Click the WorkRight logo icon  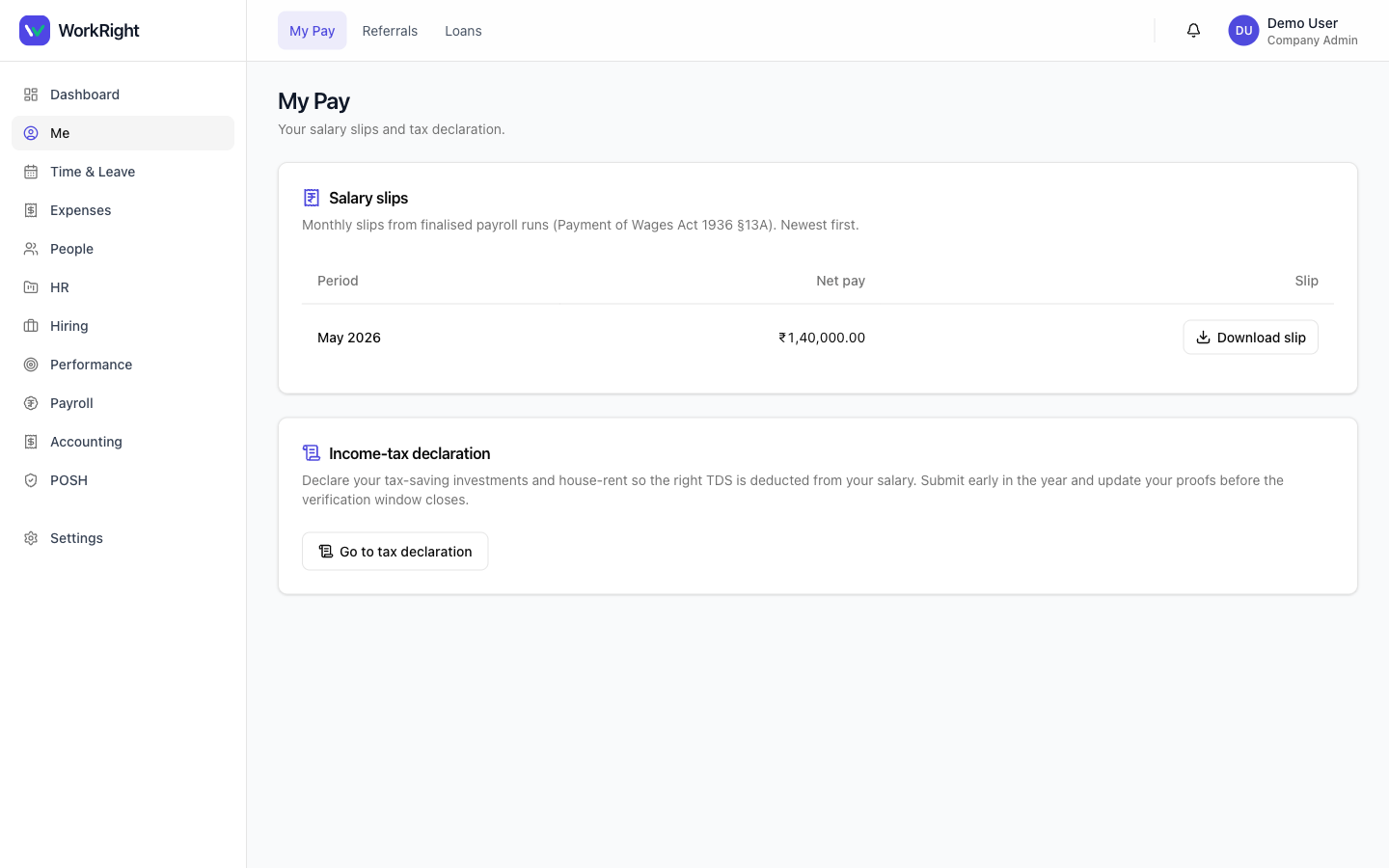click(35, 31)
